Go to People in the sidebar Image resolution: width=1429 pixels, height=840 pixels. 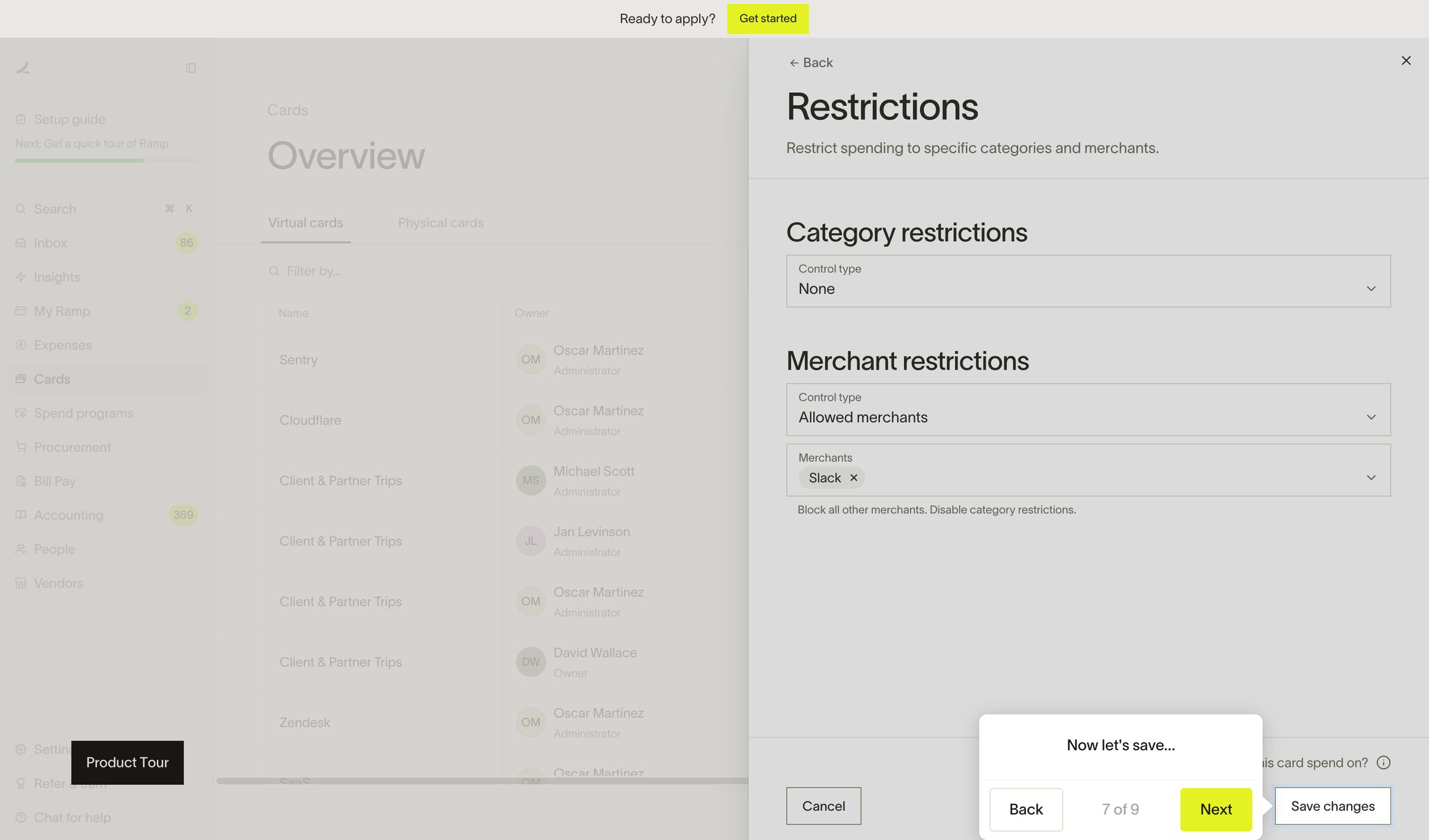pyautogui.click(x=107, y=549)
